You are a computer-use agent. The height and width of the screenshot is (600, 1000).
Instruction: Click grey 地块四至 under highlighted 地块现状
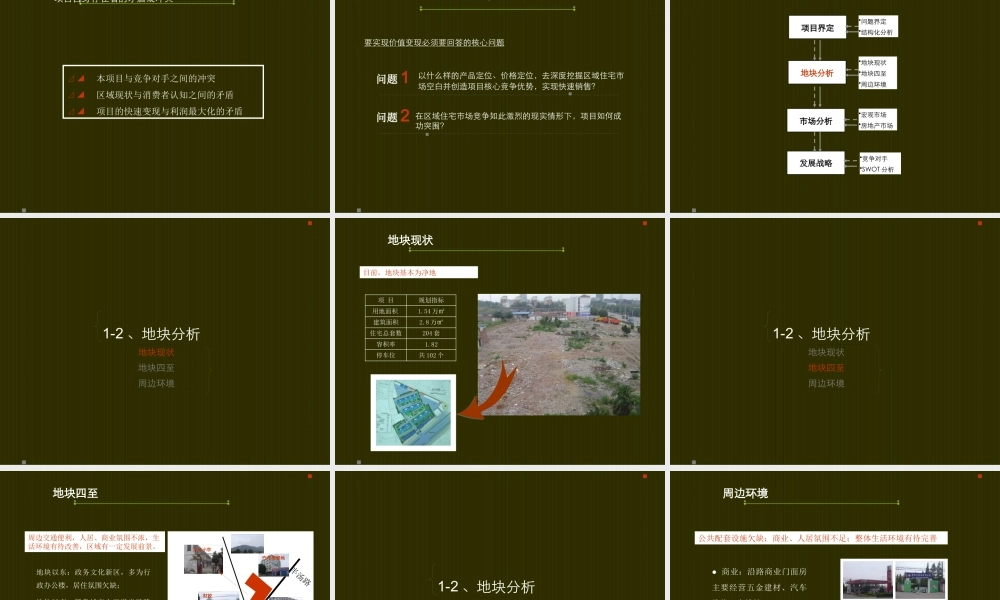[156, 368]
